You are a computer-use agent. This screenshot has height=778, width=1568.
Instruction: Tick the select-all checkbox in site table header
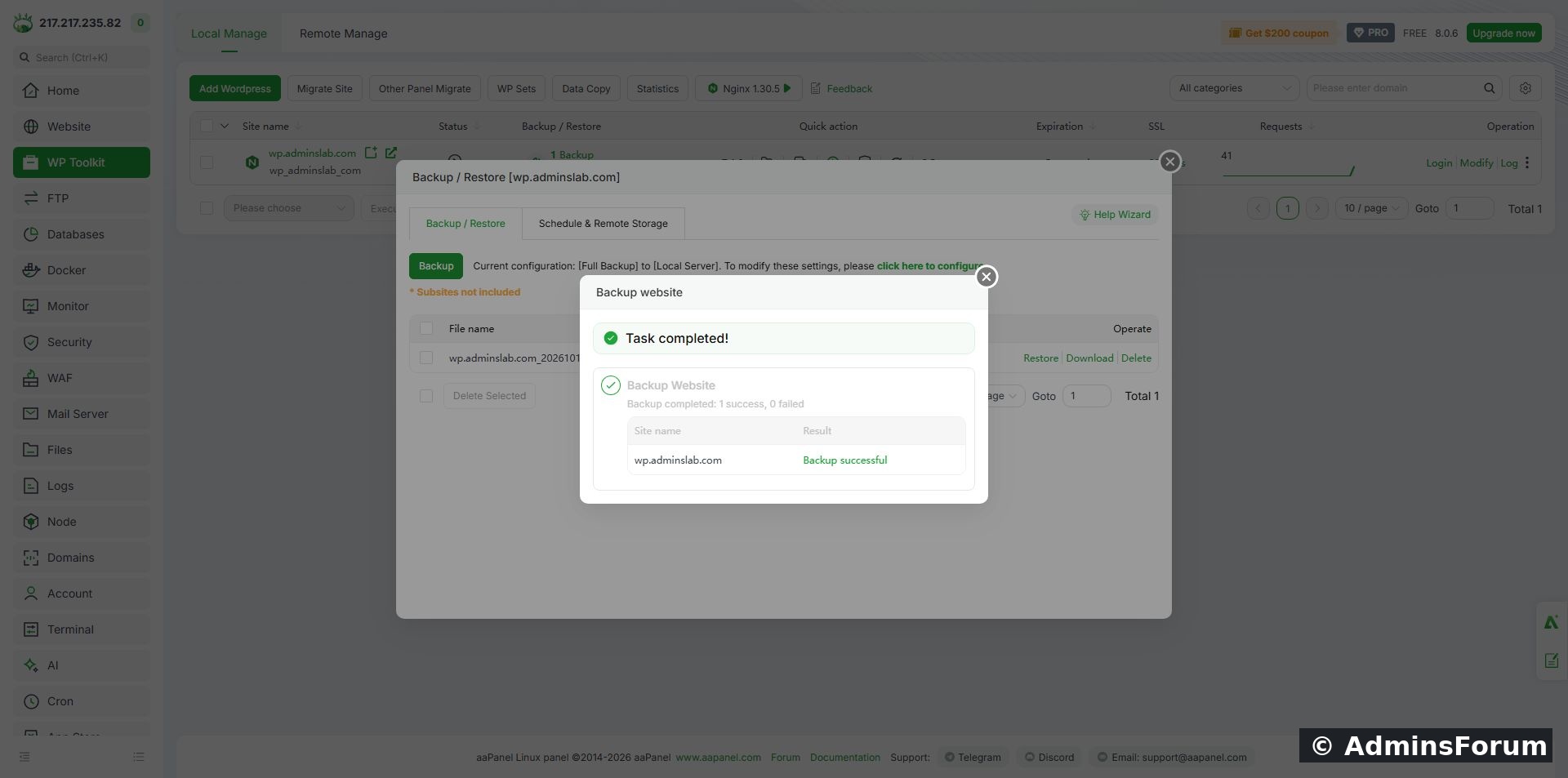[x=207, y=126]
